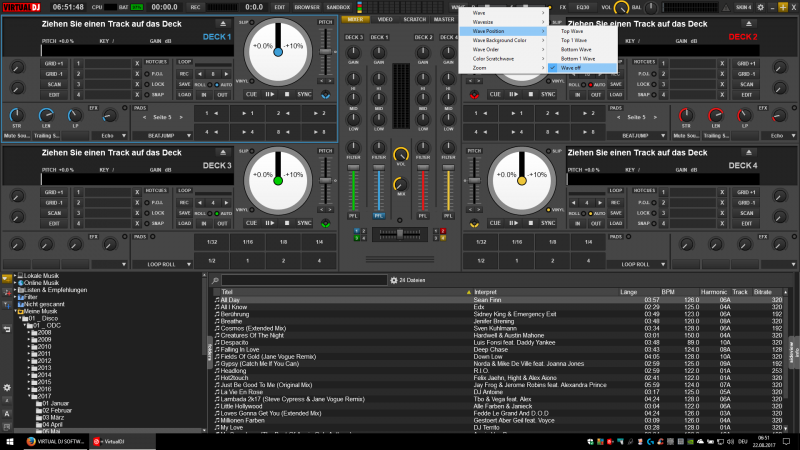Eject the track on Deck 1
This screenshot has width=800, height=450.
tap(223, 24)
